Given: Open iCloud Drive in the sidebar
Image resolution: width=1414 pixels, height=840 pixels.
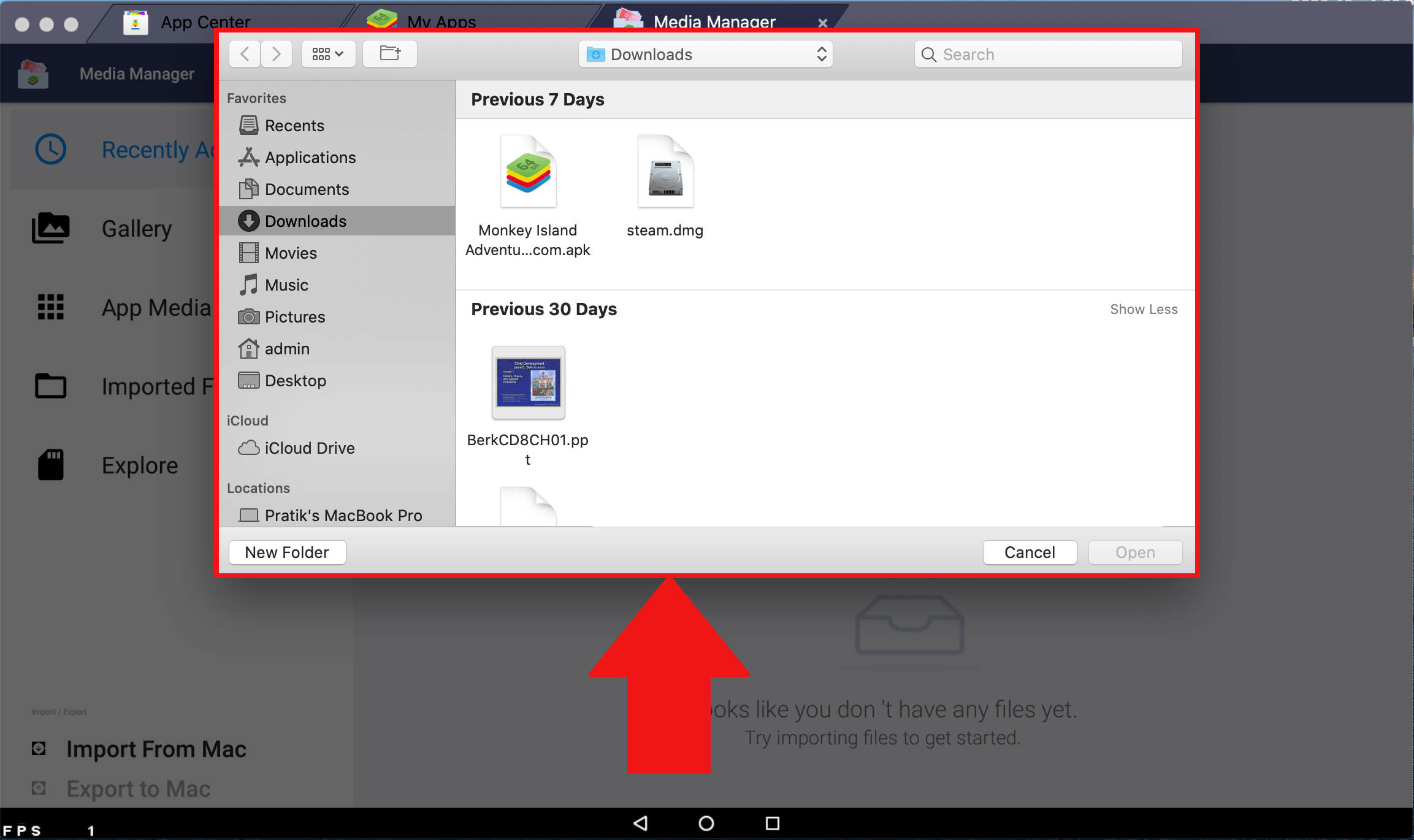Looking at the screenshot, I should coord(310,448).
